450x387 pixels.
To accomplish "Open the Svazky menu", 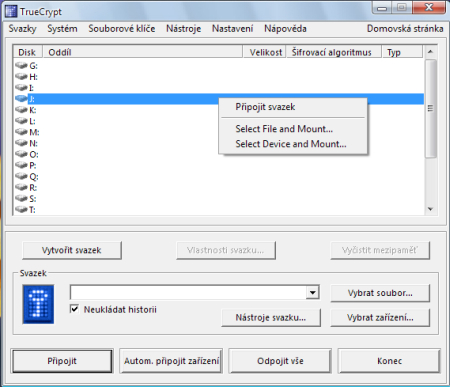I will coord(22,29).
